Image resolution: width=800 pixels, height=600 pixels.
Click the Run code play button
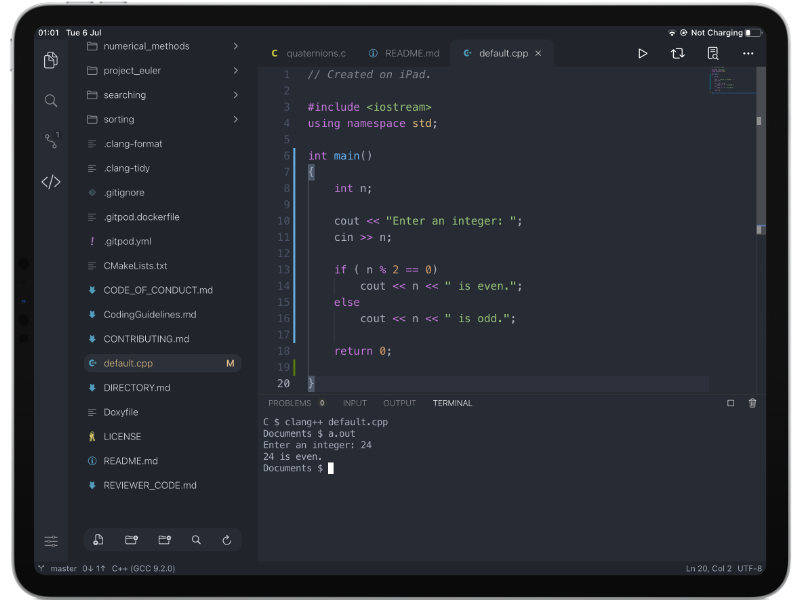pos(643,53)
